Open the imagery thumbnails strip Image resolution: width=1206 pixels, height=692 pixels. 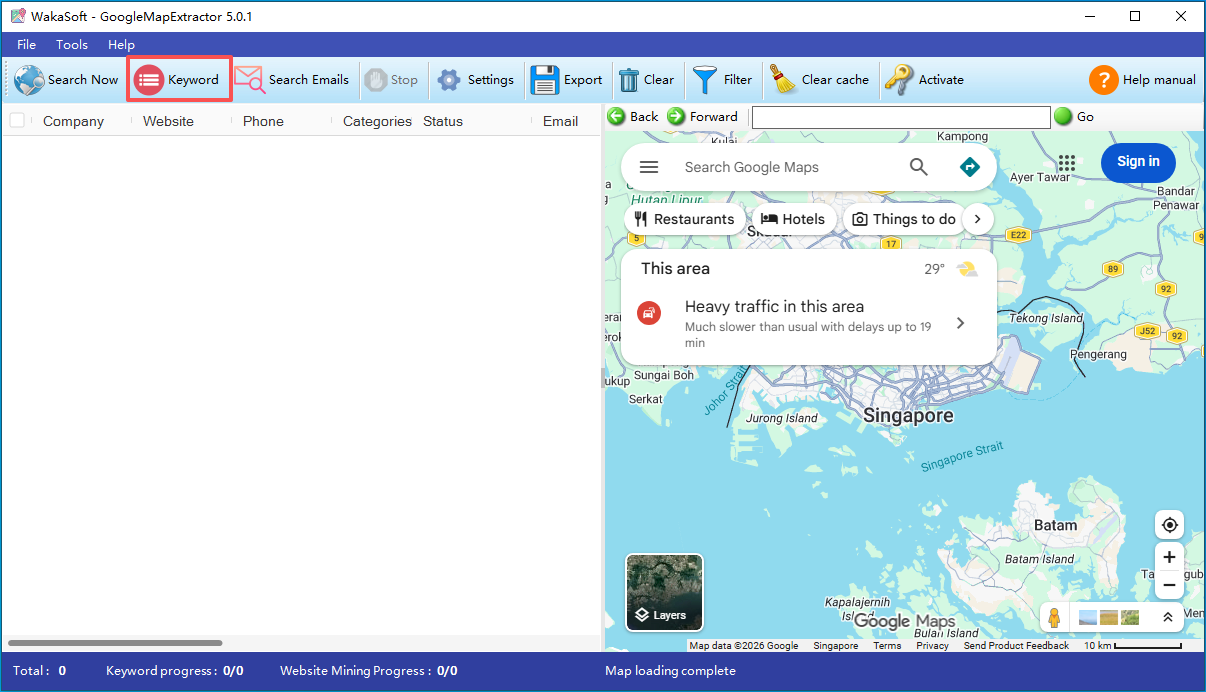click(1109, 617)
